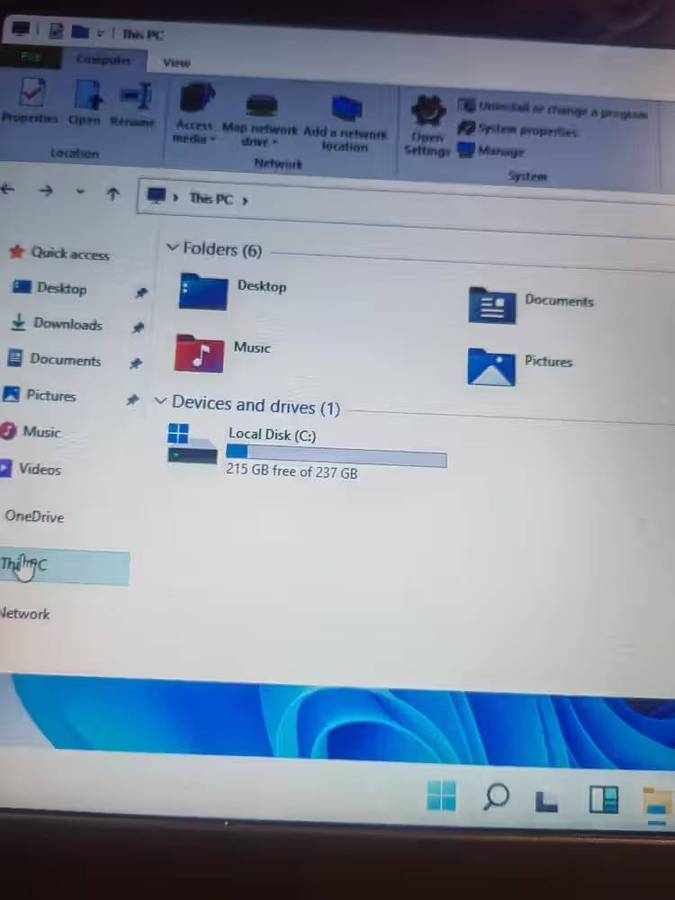Select Documents in sidebar

point(55,359)
